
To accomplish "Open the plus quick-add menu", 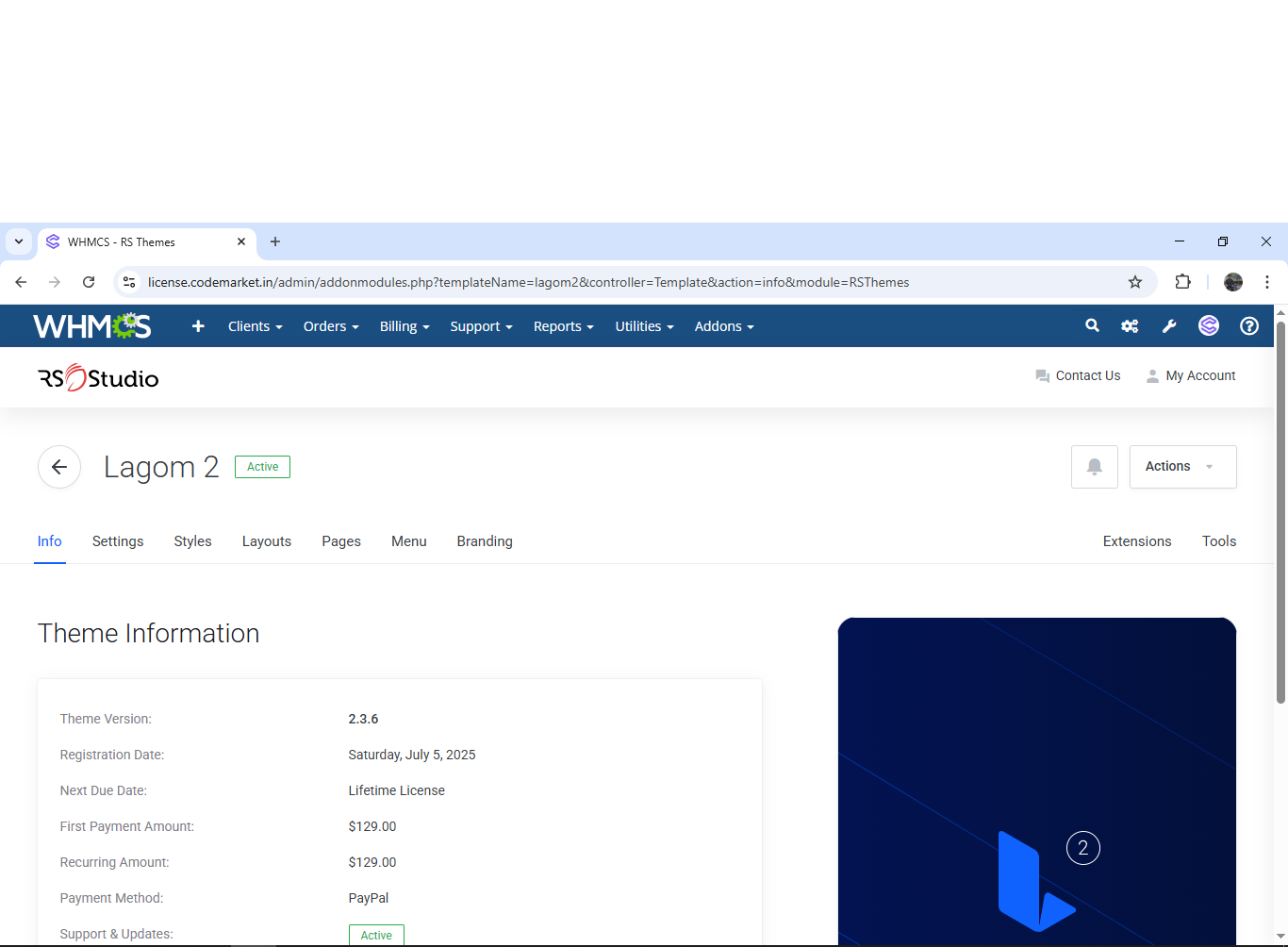I will (x=198, y=326).
